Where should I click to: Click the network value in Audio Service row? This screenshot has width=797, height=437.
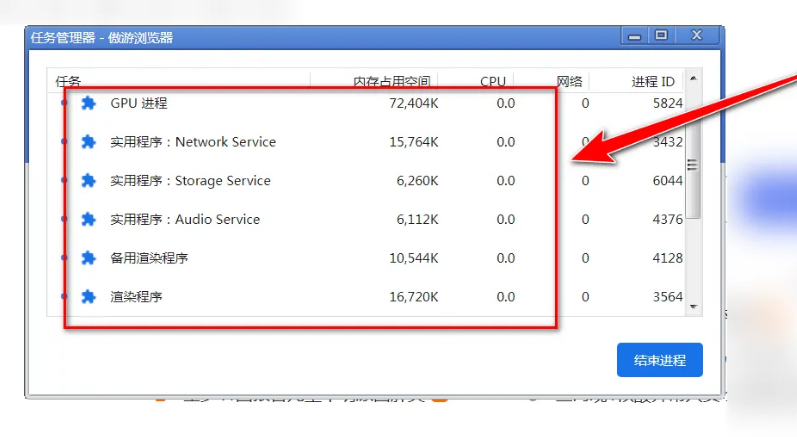[x=585, y=220]
